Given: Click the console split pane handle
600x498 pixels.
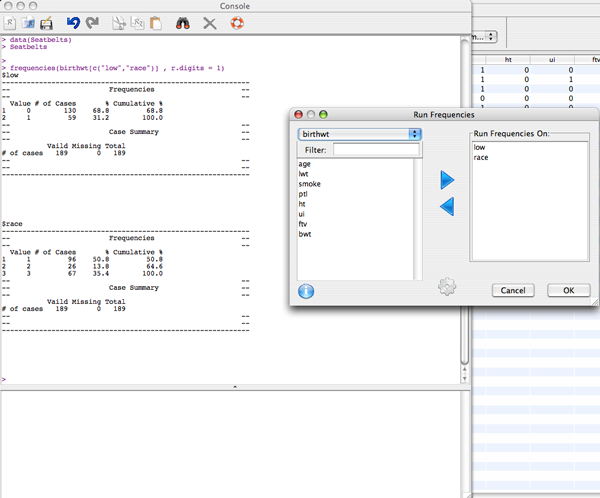Looking at the screenshot, I should pos(235,387).
